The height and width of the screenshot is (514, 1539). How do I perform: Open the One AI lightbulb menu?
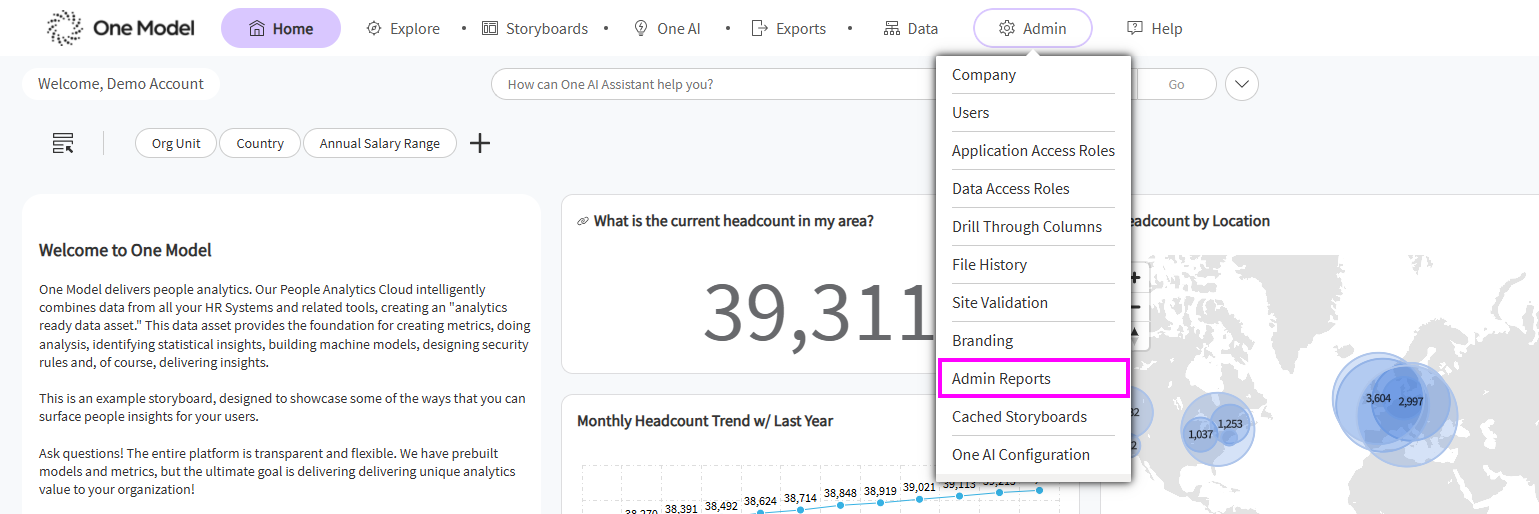[x=667, y=29]
